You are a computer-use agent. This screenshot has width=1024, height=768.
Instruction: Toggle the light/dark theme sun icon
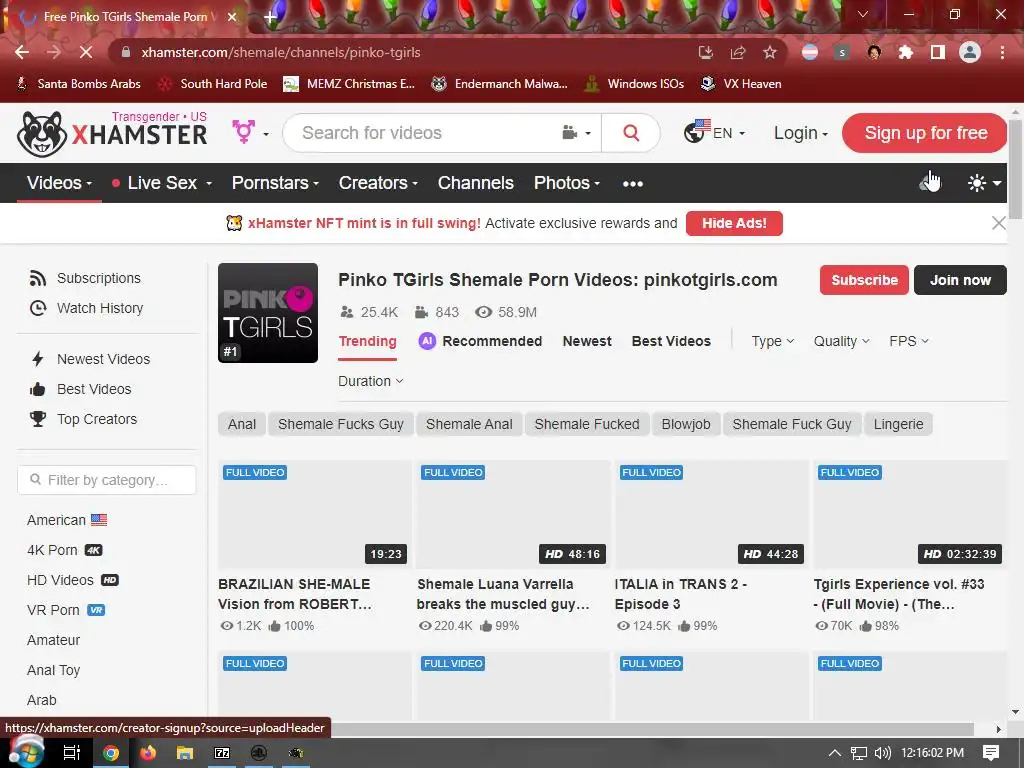(984, 183)
